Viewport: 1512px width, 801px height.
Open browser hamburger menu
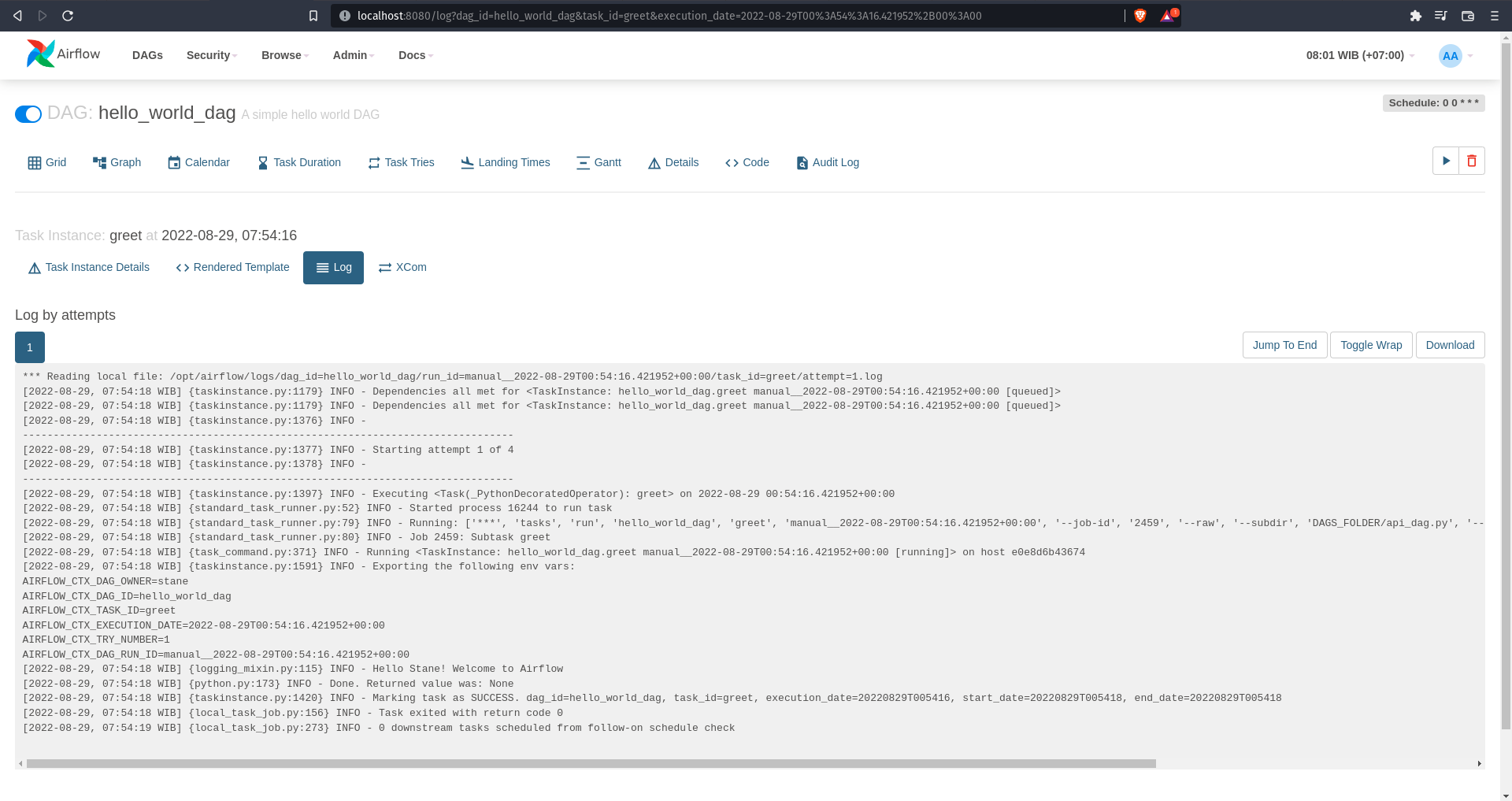point(1494,16)
